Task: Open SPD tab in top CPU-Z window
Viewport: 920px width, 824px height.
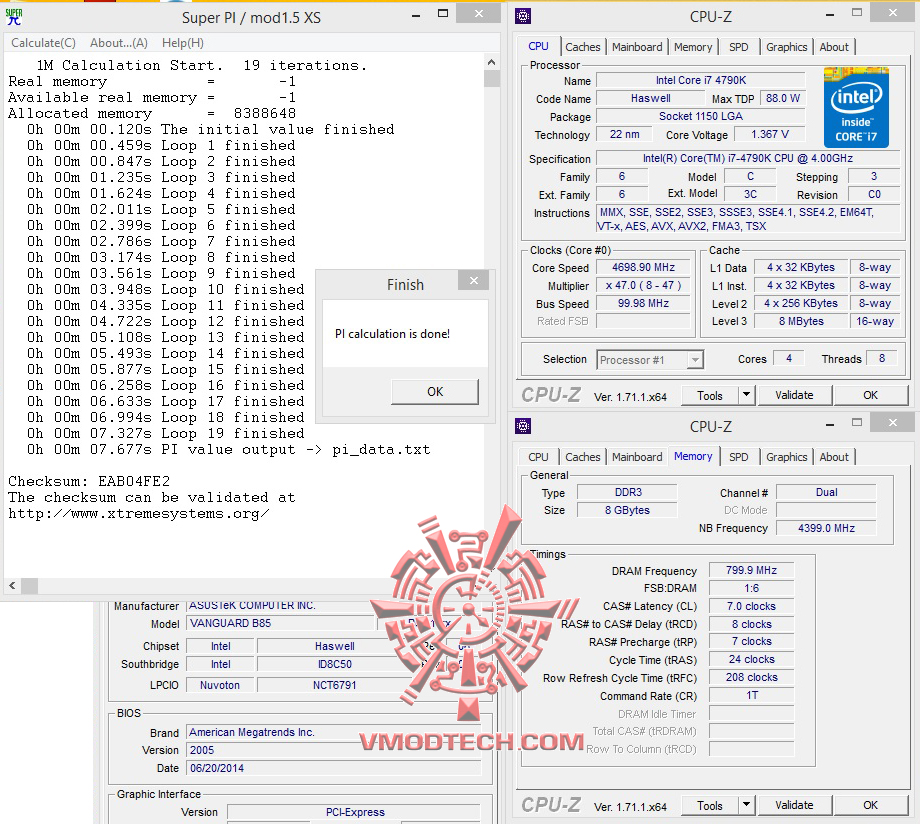Action: 739,47
